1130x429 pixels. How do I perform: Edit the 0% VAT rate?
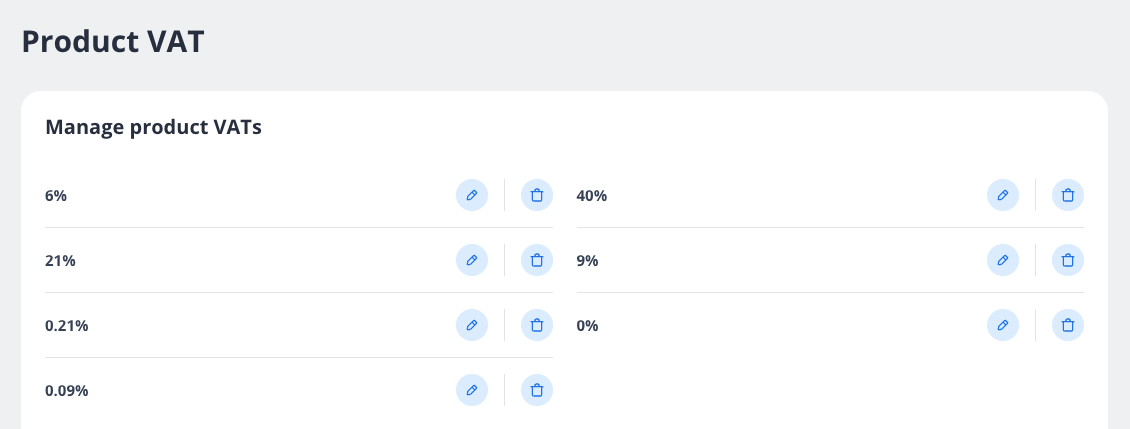coord(1003,325)
